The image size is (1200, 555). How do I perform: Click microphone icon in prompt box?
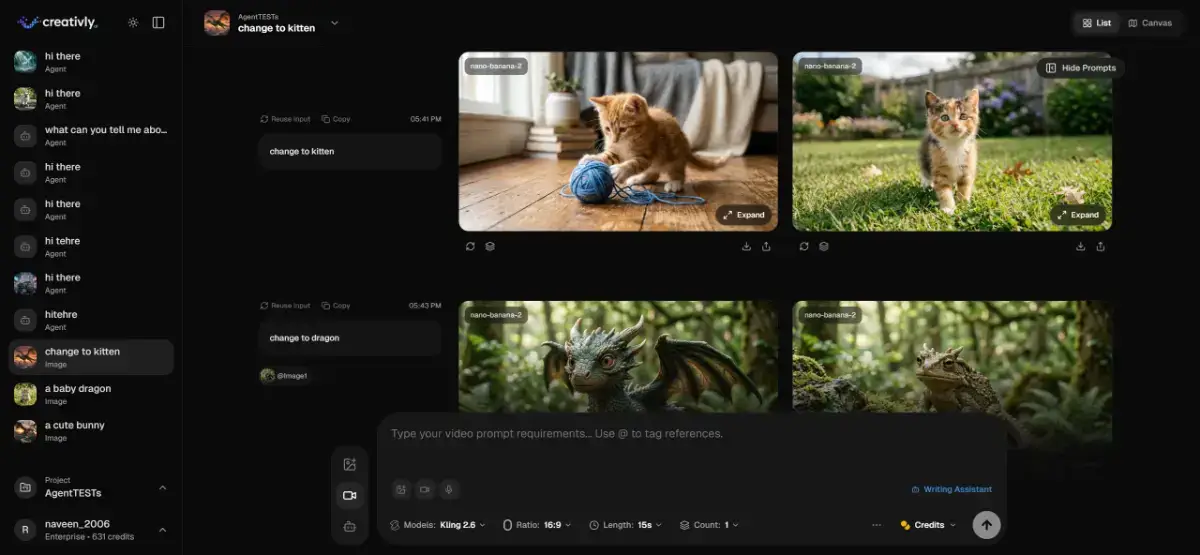449,489
